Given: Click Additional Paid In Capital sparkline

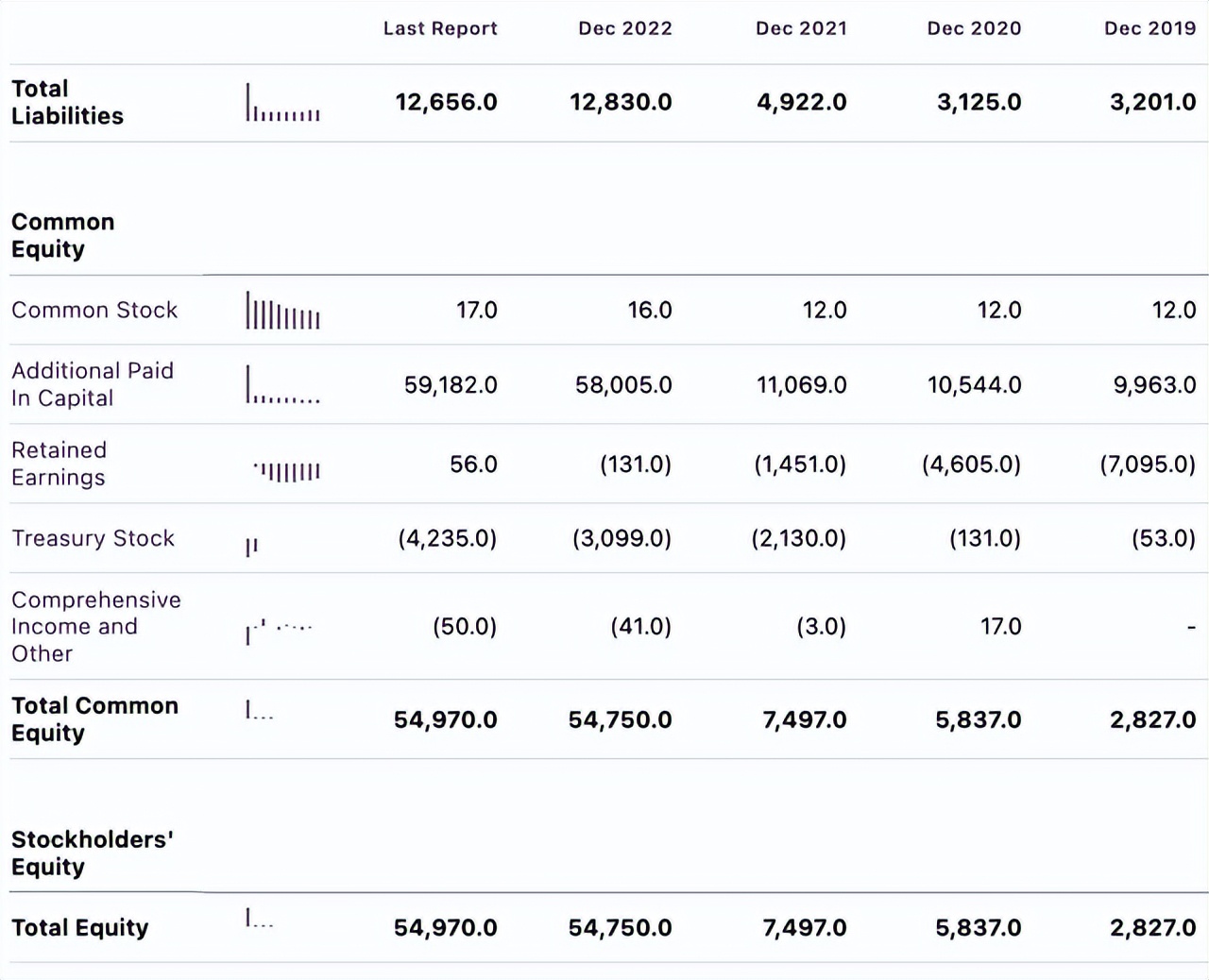Looking at the screenshot, I should pos(283,385).
